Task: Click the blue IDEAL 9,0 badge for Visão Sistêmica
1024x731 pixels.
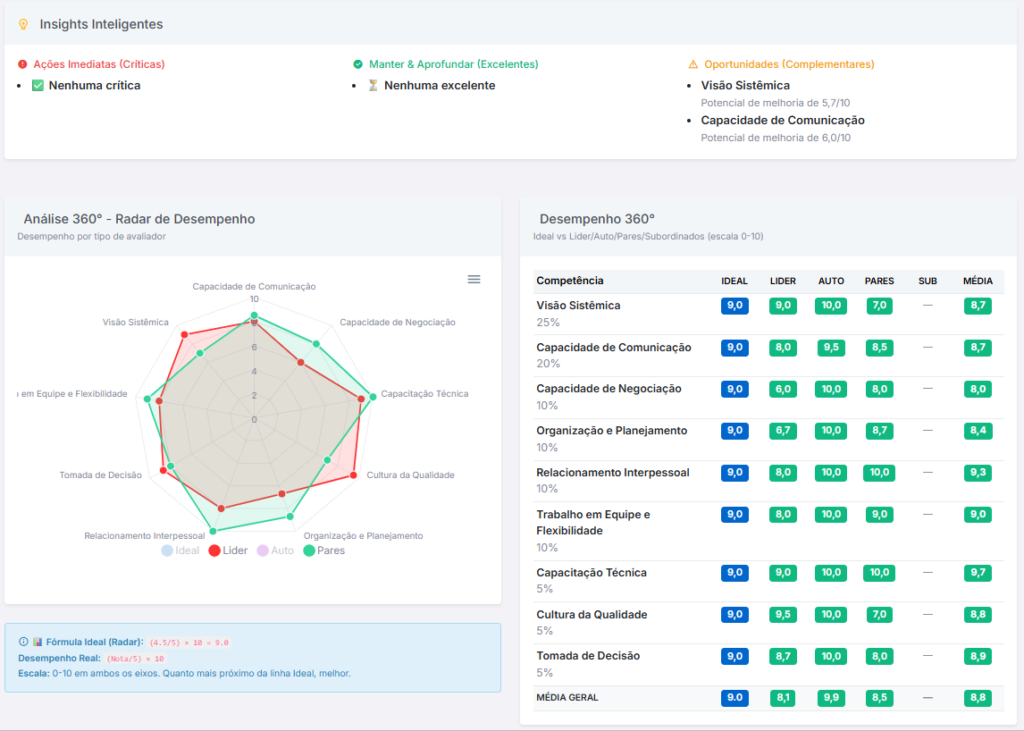Action: point(734,306)
